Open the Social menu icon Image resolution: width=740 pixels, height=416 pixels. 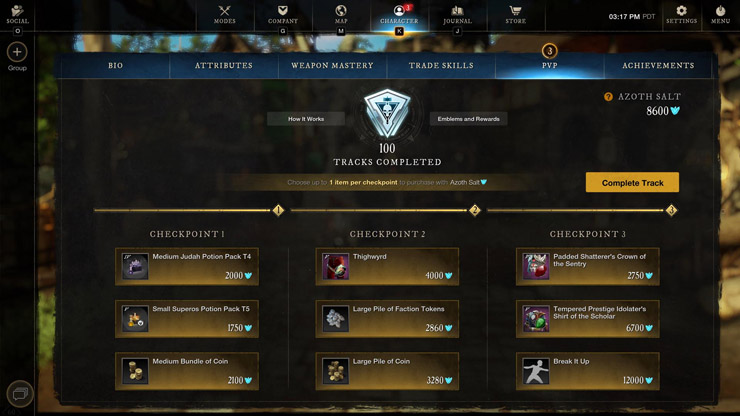click(x=17, y=11)
